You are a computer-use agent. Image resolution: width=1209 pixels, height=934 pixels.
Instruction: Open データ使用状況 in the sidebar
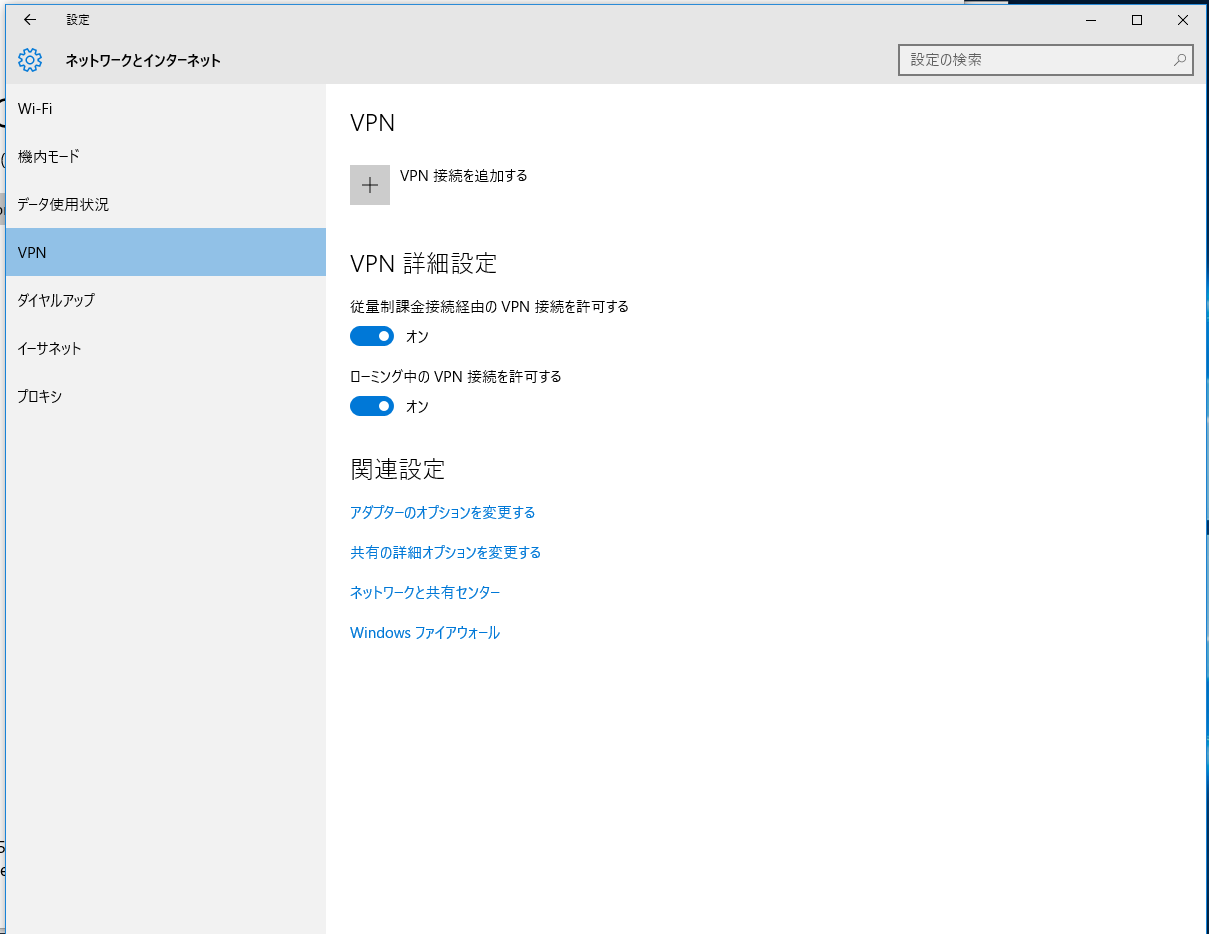pos(63,204)
